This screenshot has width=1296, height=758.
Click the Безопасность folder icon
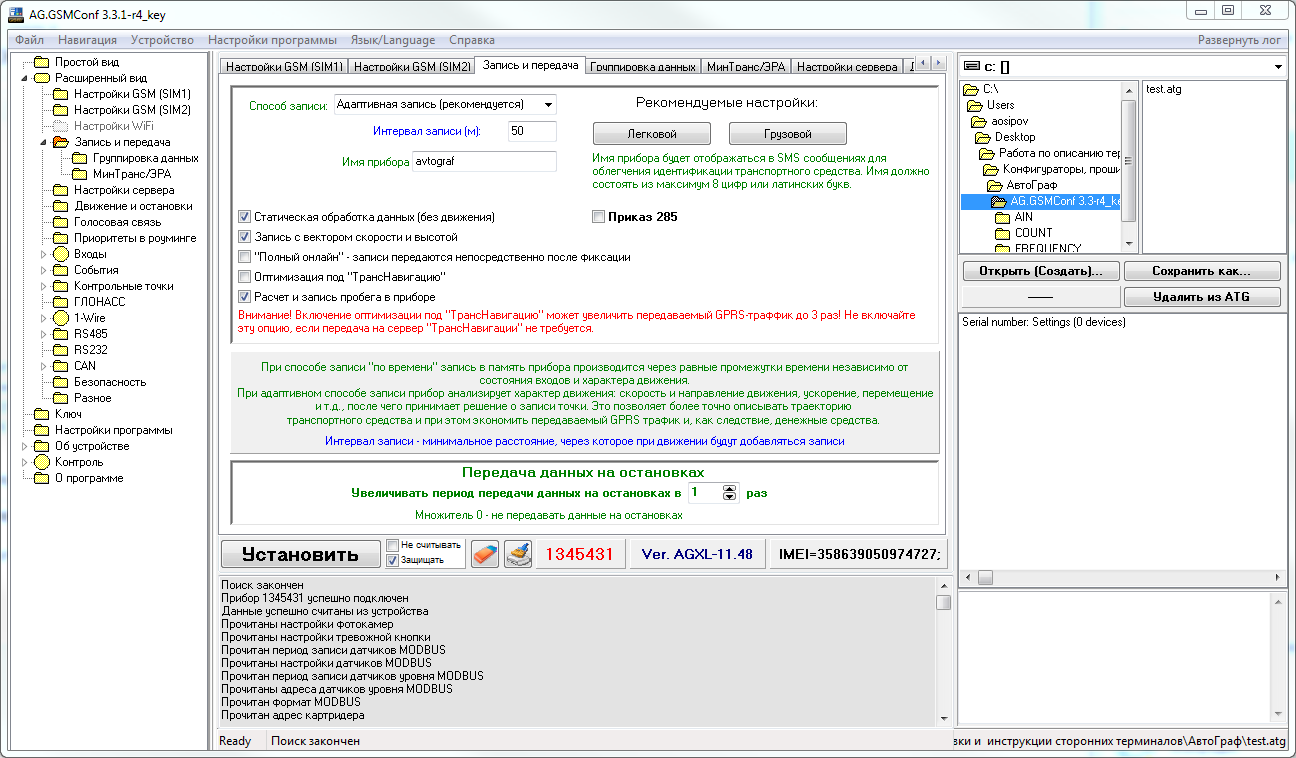(x=61, y=382)
